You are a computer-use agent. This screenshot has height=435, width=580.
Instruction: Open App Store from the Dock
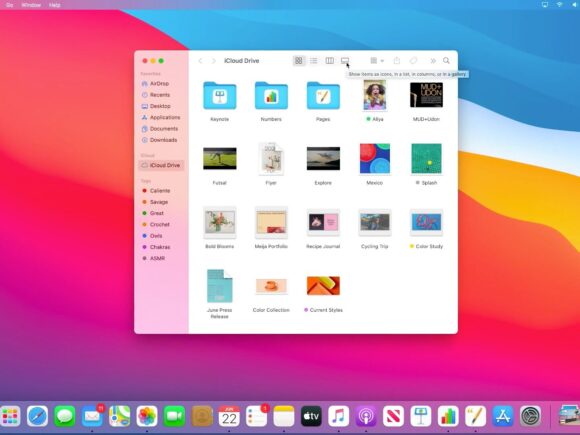coord(503,416)
